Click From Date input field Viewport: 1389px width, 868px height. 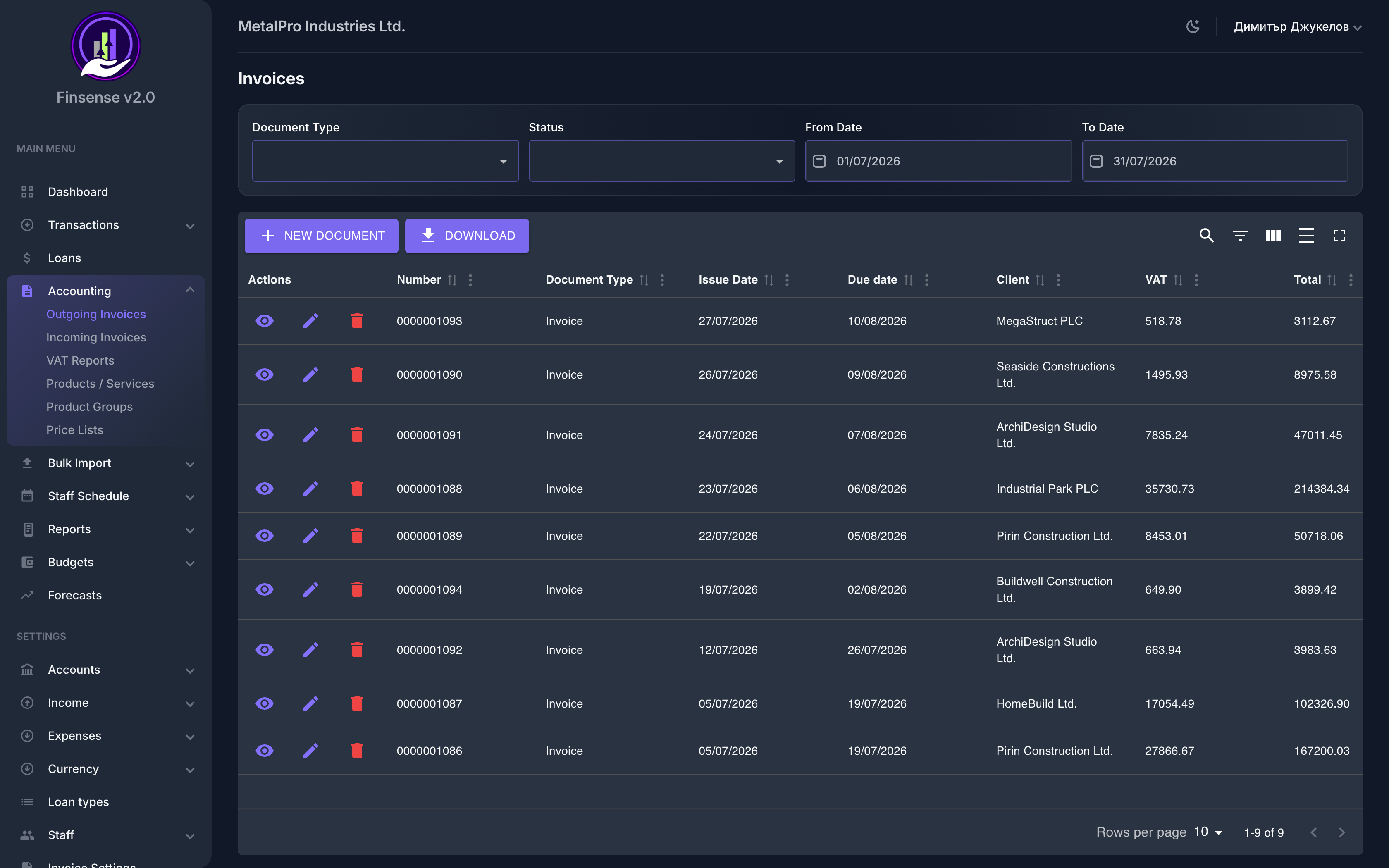tap(938, 161)
